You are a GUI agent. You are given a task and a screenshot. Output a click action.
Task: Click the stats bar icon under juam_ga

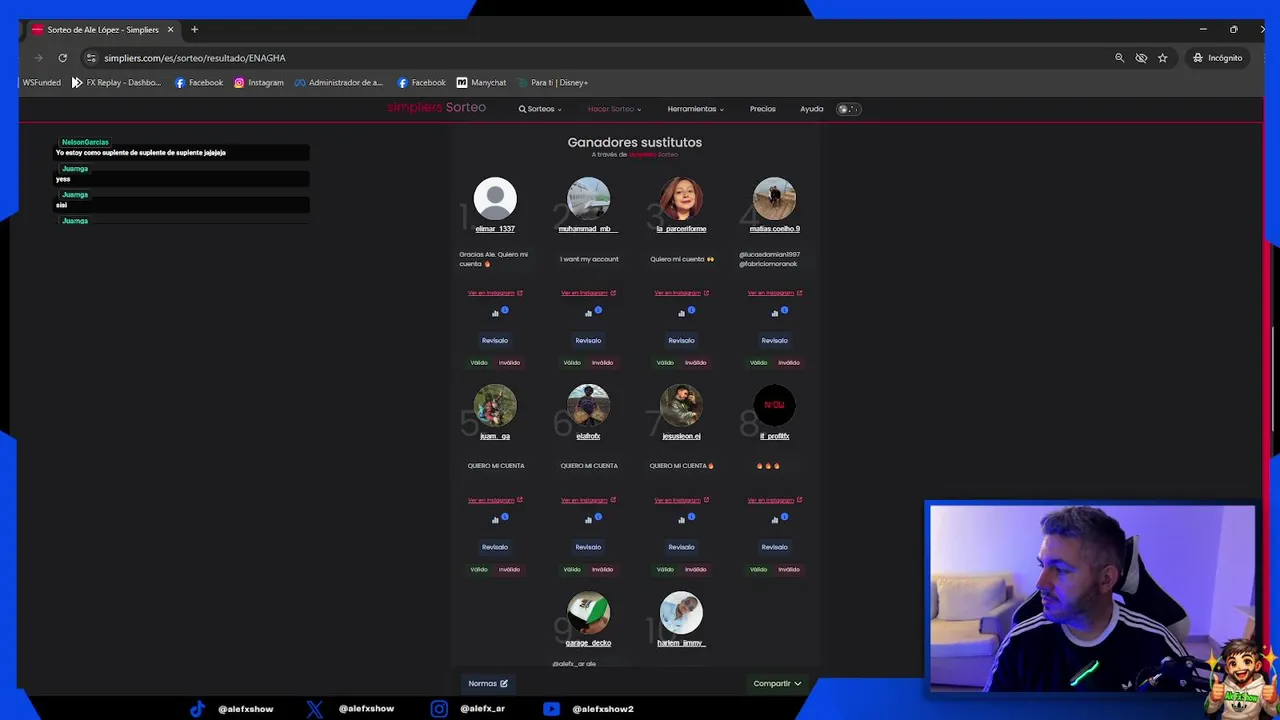tap(495, 520)
